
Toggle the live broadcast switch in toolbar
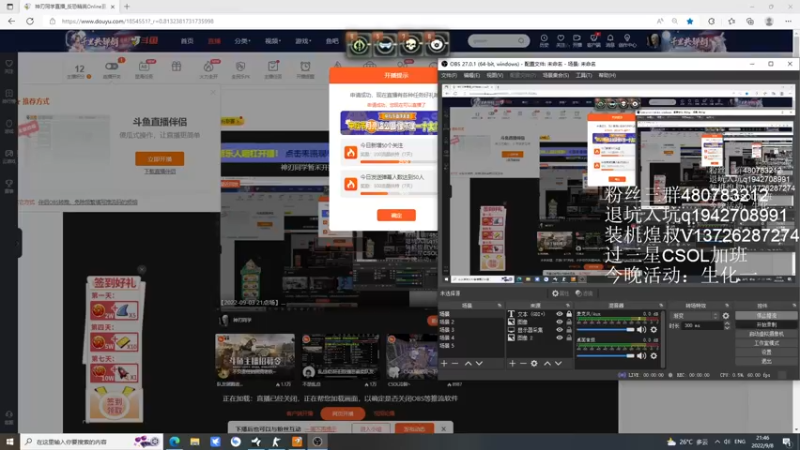coord(111,66)
